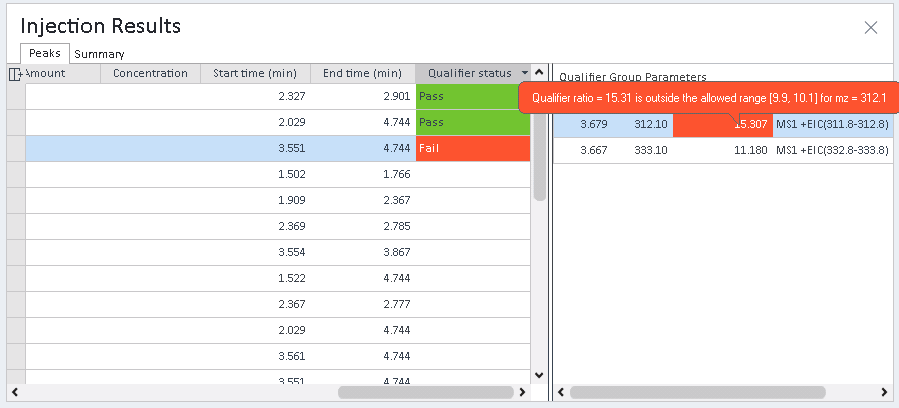This screenshot has width=899, height=408.
Task: Select the Fail qualifier status cell
Action: tap(473, 148)
